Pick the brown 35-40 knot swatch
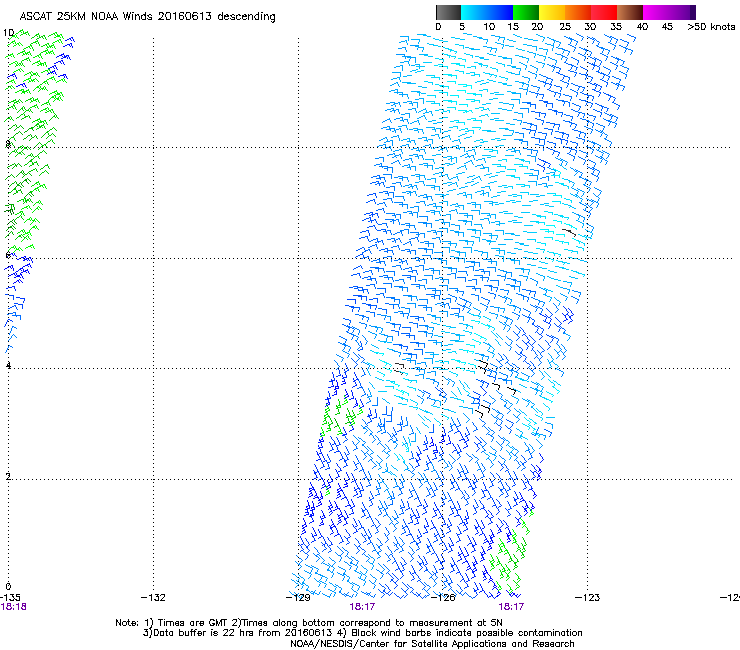740x650 pixels. click(630, 12)
